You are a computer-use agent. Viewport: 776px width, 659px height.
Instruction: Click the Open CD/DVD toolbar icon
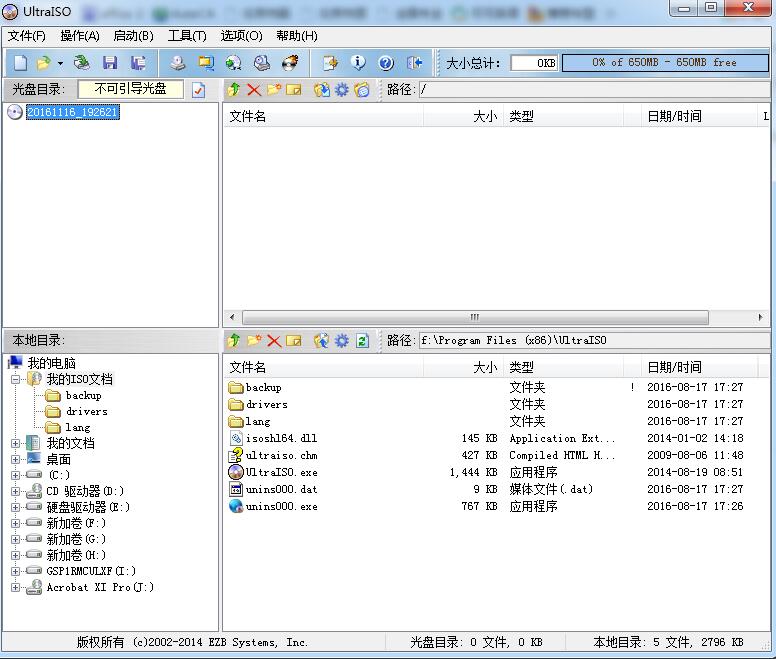[82, 63]
